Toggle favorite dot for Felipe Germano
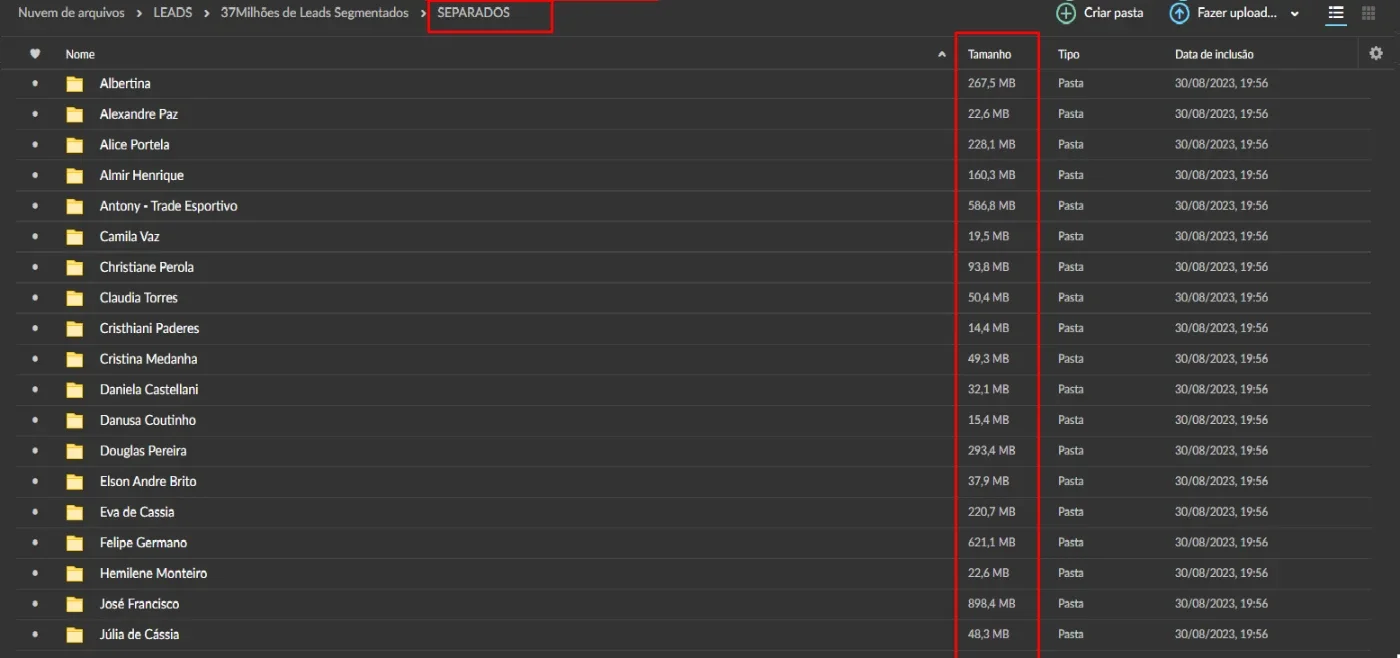 pos(35,543)
